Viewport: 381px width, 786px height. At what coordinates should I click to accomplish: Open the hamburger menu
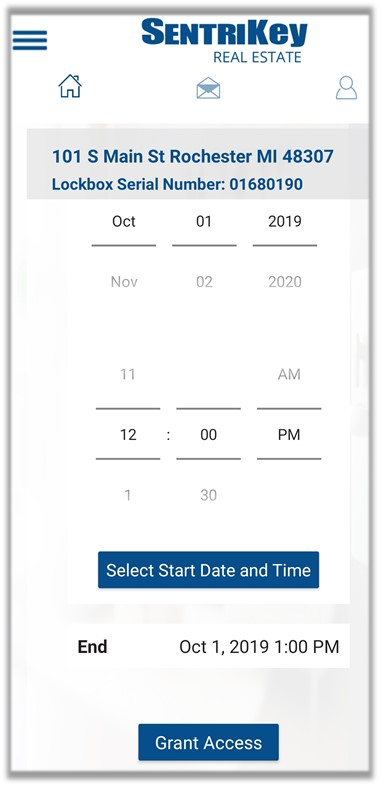click(30, 40)
